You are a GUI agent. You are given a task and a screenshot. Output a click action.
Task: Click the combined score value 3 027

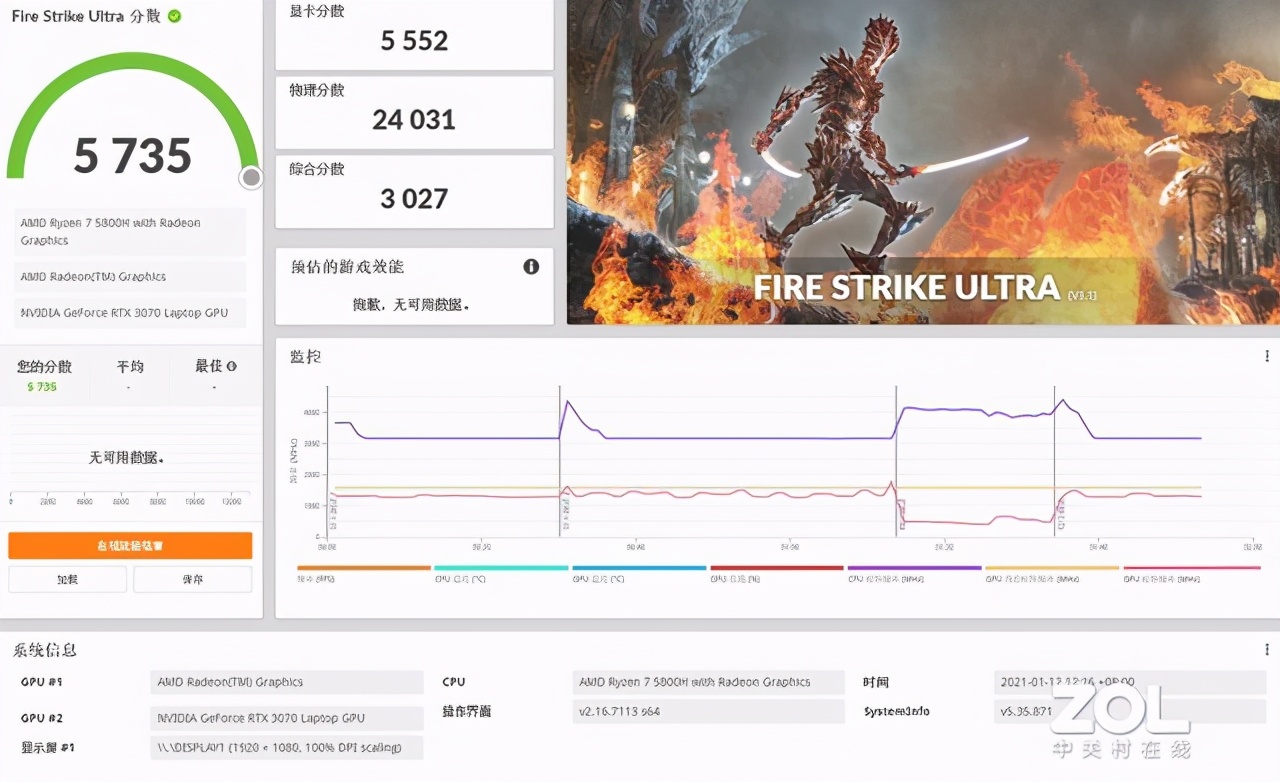[x=414, y=198]
